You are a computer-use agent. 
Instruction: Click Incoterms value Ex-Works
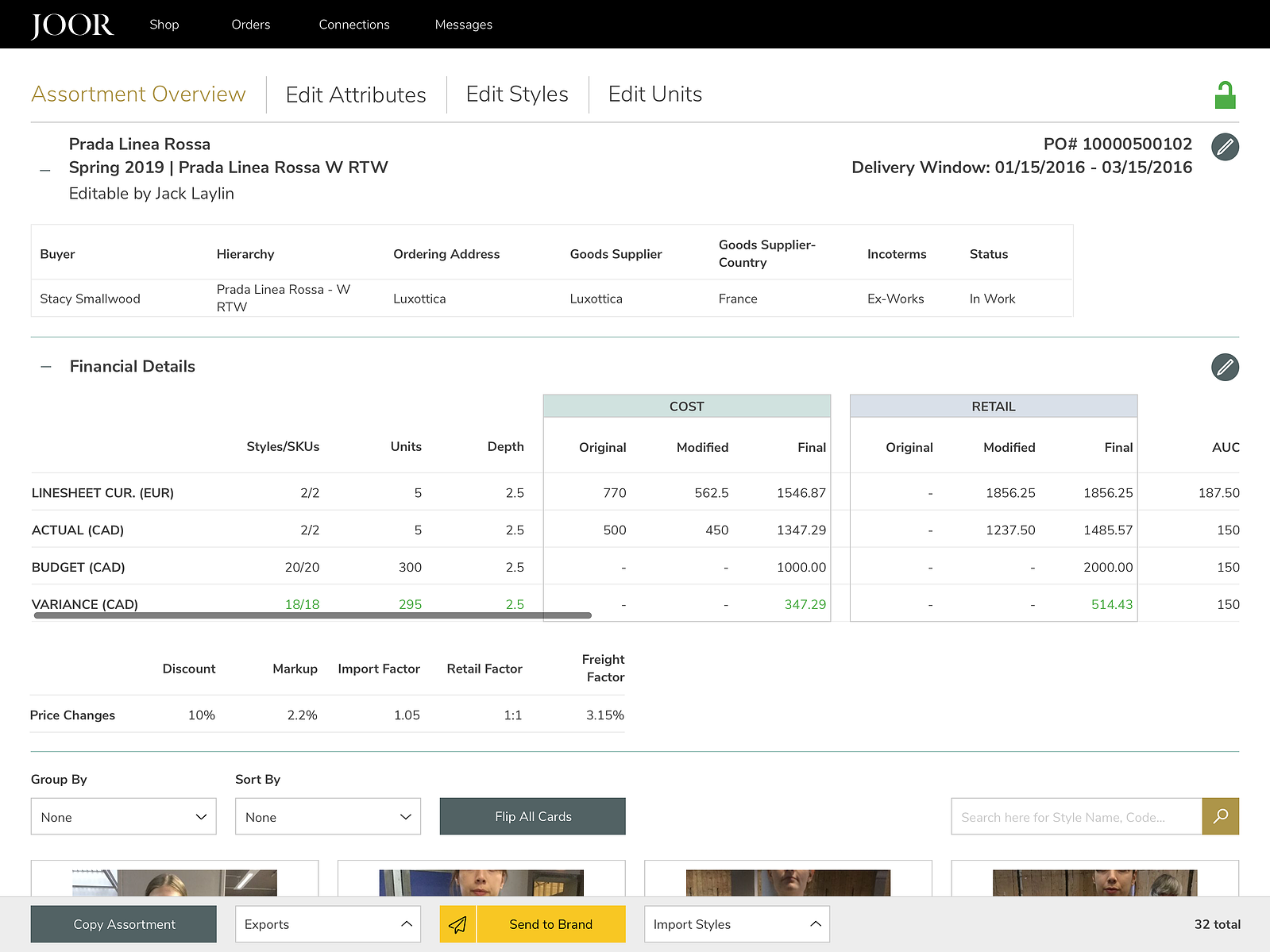click(x=895, y=299)
